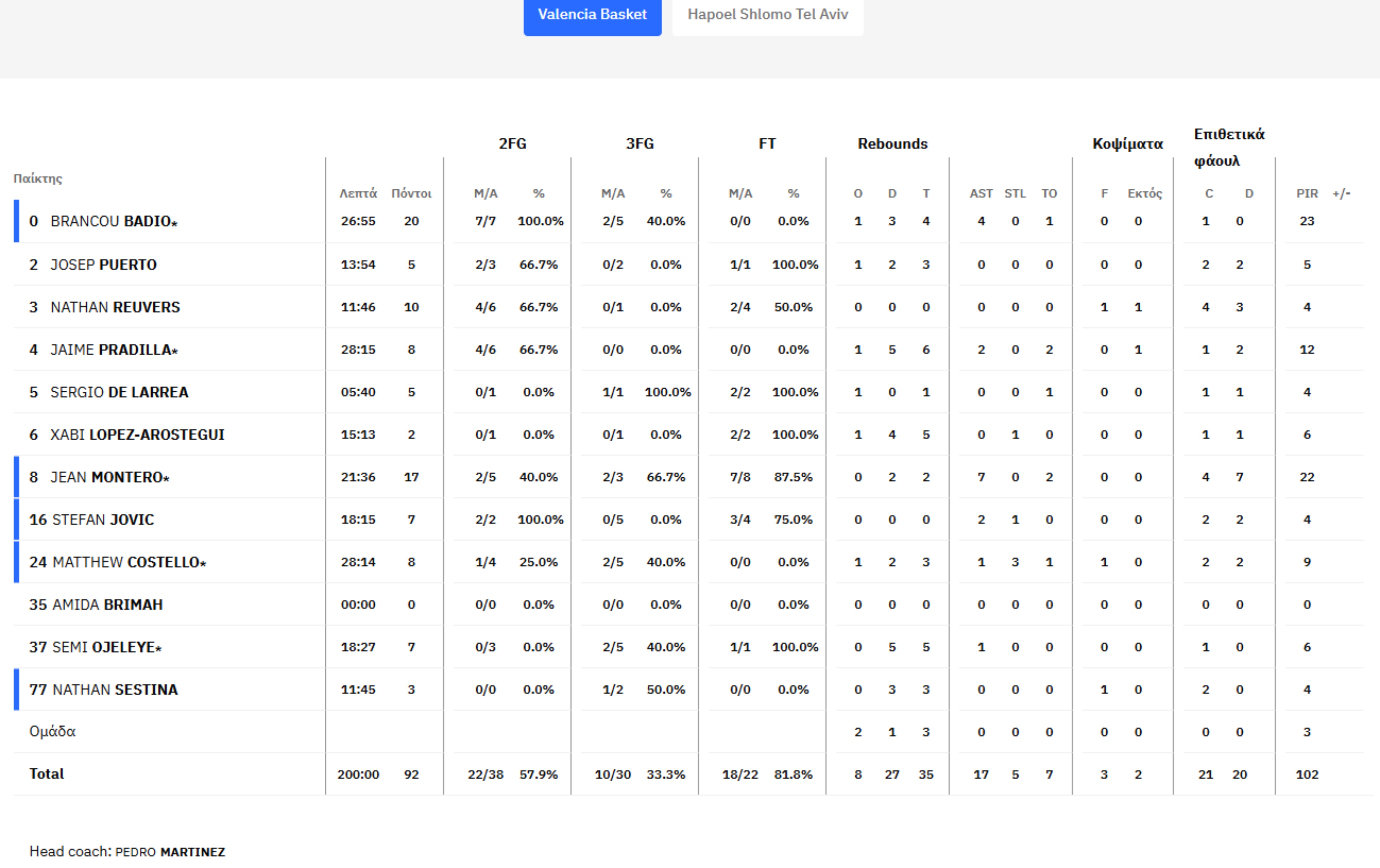Click Costello's minutes 28:14
Viewport: 1380px width, 868px height.
coord(358,562)
